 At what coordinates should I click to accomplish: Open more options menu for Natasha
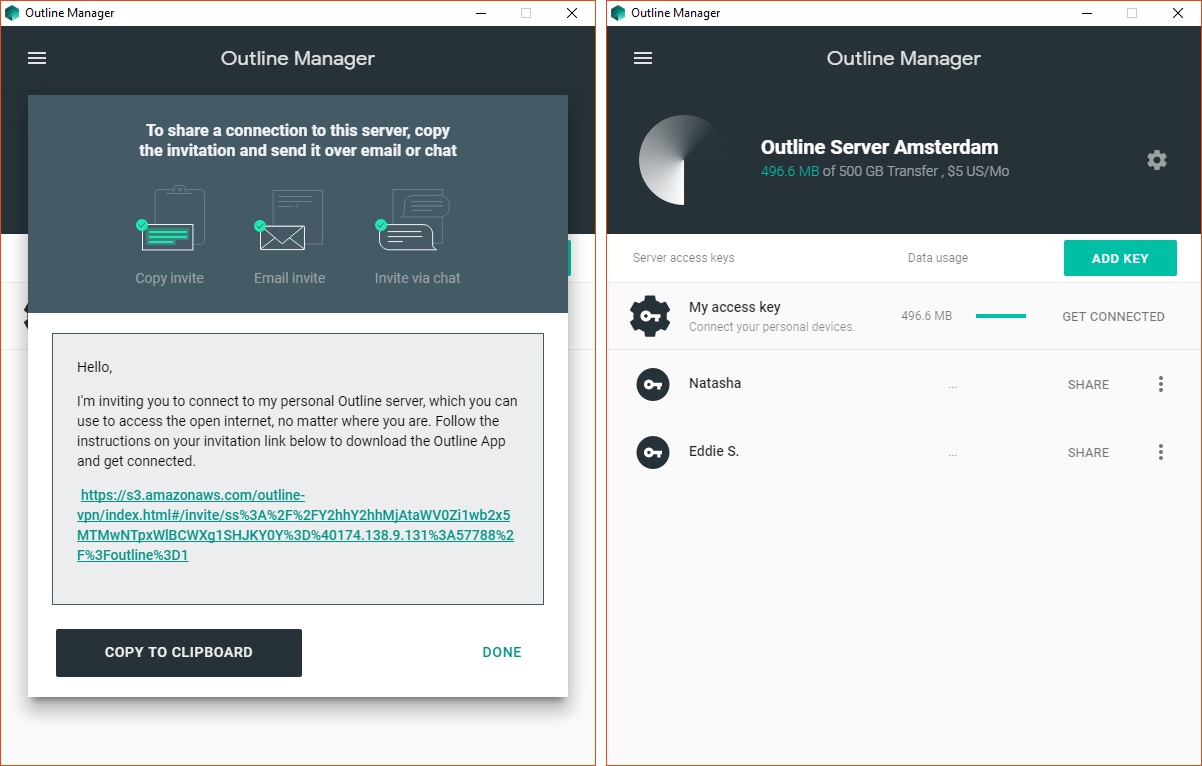click(x=1161, y=384)
